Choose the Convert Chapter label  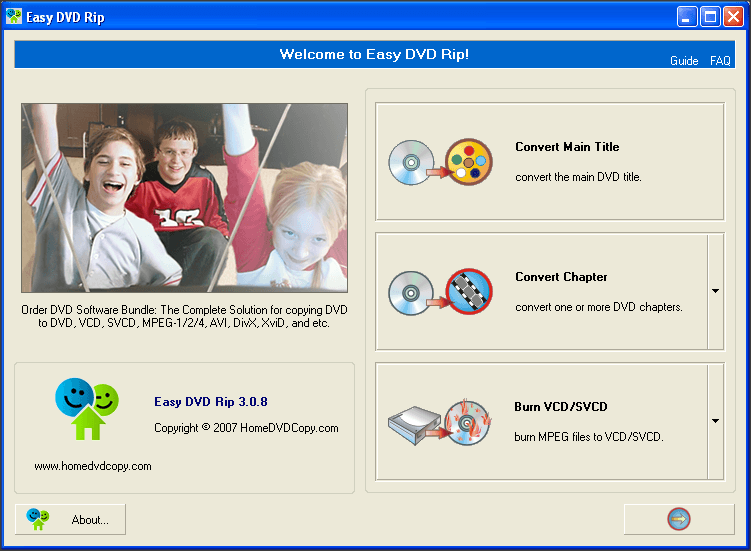(x=561, y=277)
